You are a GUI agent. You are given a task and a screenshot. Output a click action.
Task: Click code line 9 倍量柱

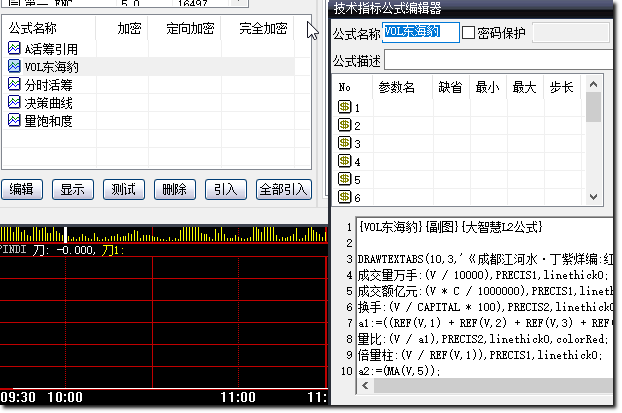click(480, 355)
